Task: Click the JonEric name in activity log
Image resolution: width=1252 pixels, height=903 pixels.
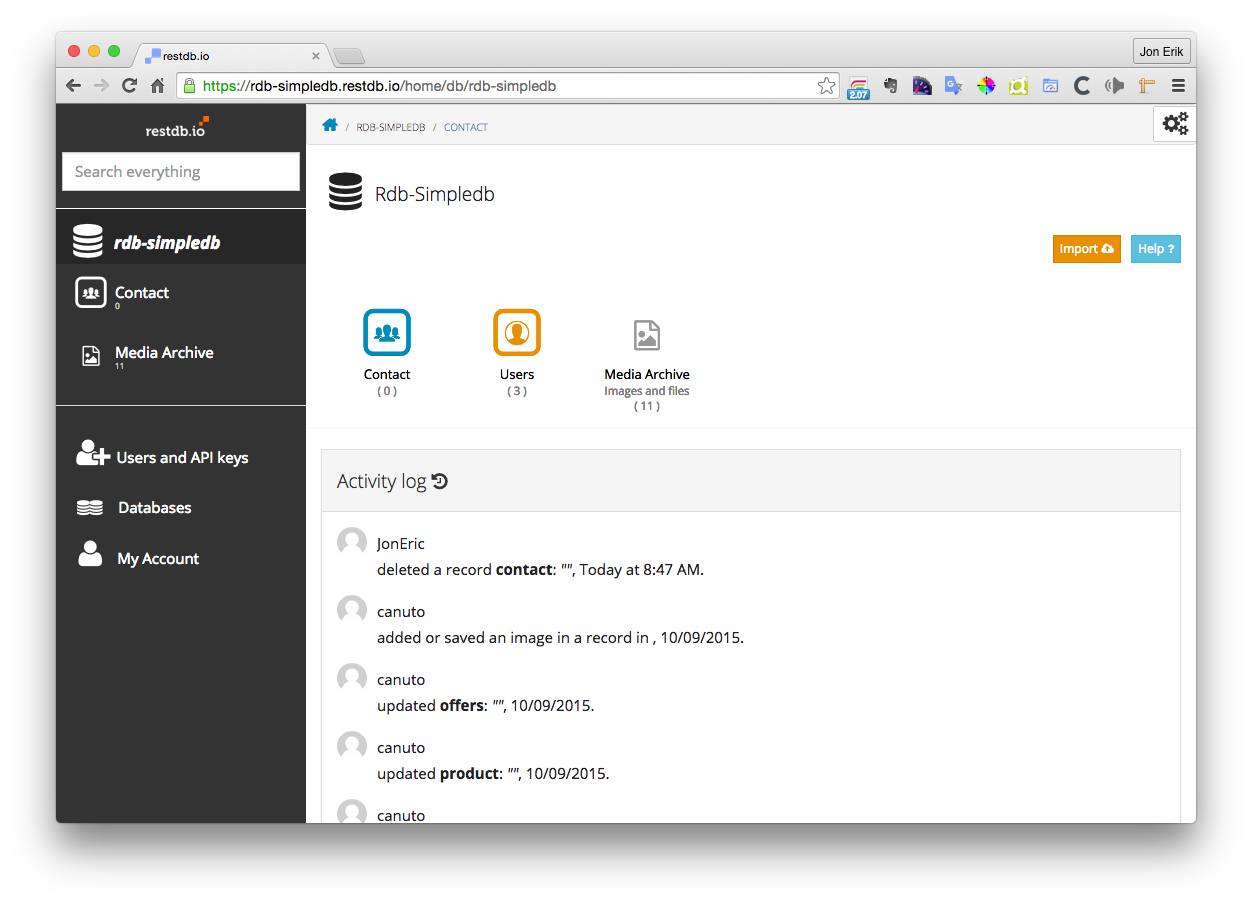Action: (401, 544)
